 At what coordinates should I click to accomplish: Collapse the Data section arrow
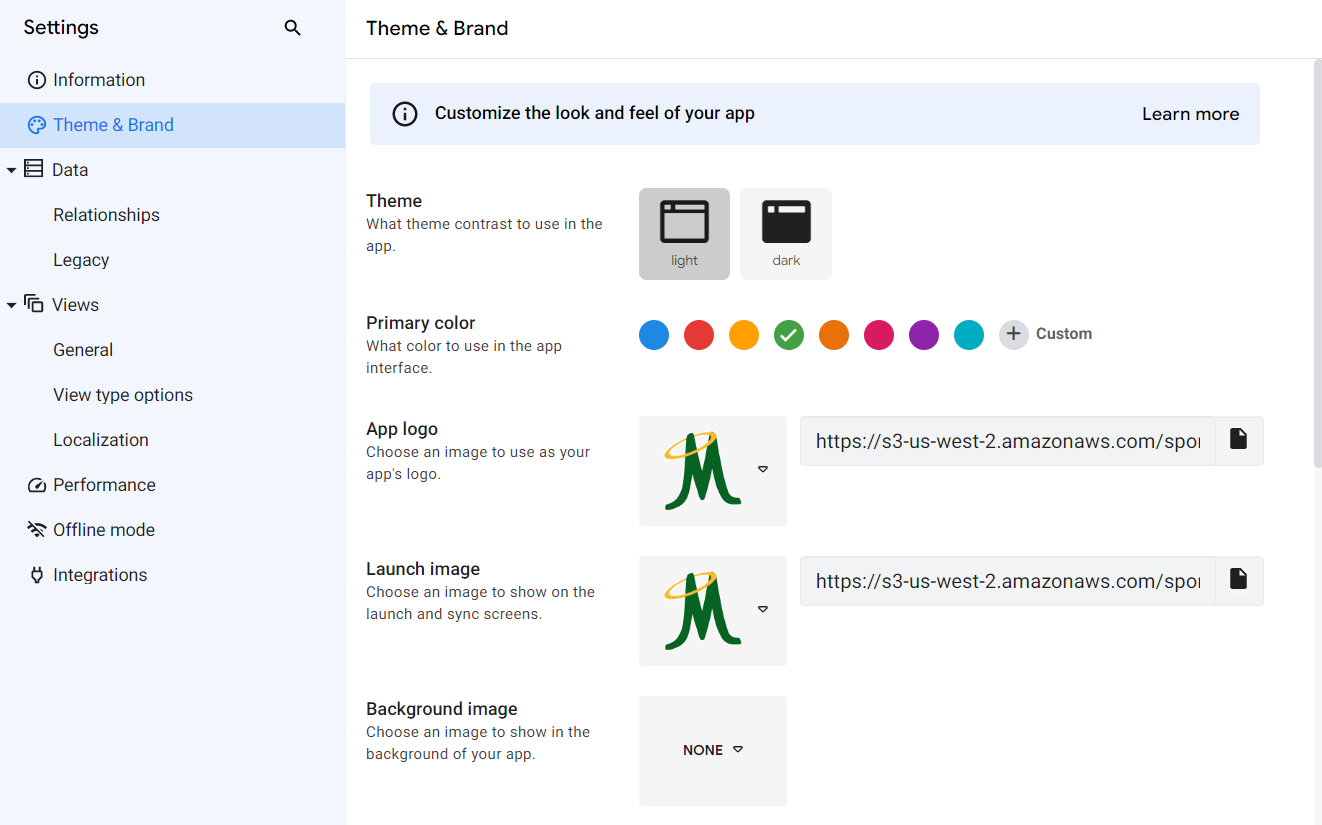(11, 170)
